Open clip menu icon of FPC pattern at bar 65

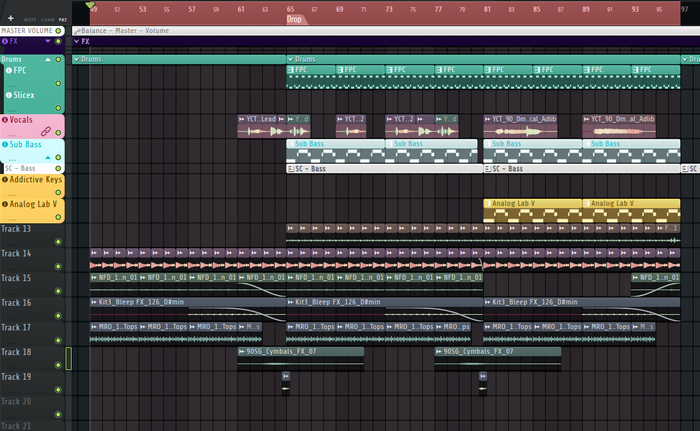291,70
